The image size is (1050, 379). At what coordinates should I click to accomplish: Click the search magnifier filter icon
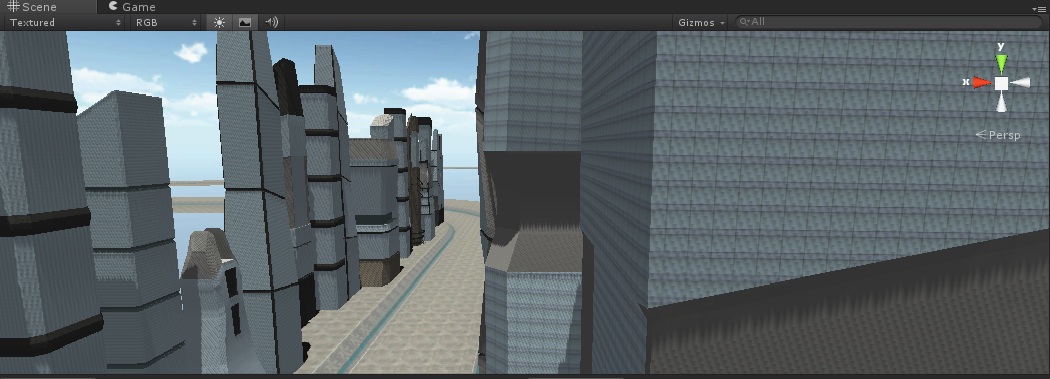(744, 21)
